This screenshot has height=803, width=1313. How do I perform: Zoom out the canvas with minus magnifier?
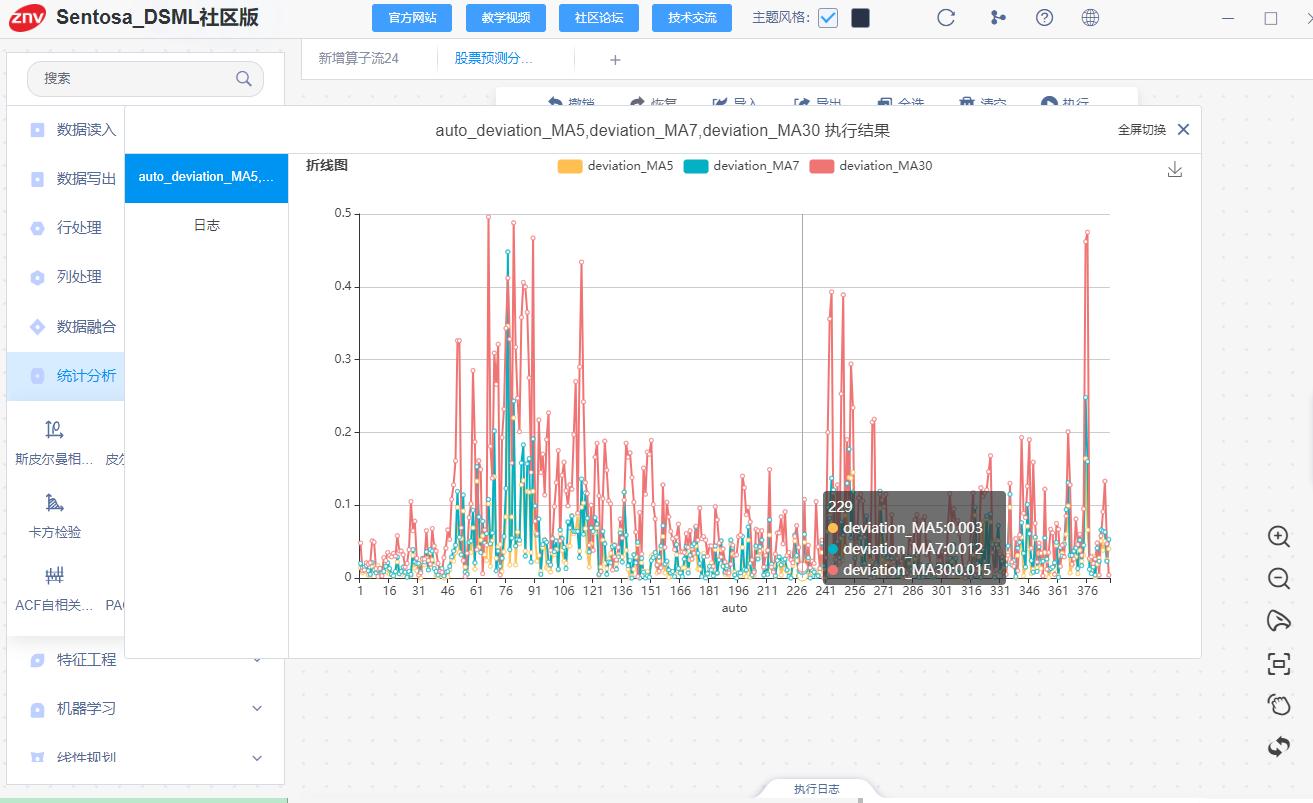[x=1278, y=578]
